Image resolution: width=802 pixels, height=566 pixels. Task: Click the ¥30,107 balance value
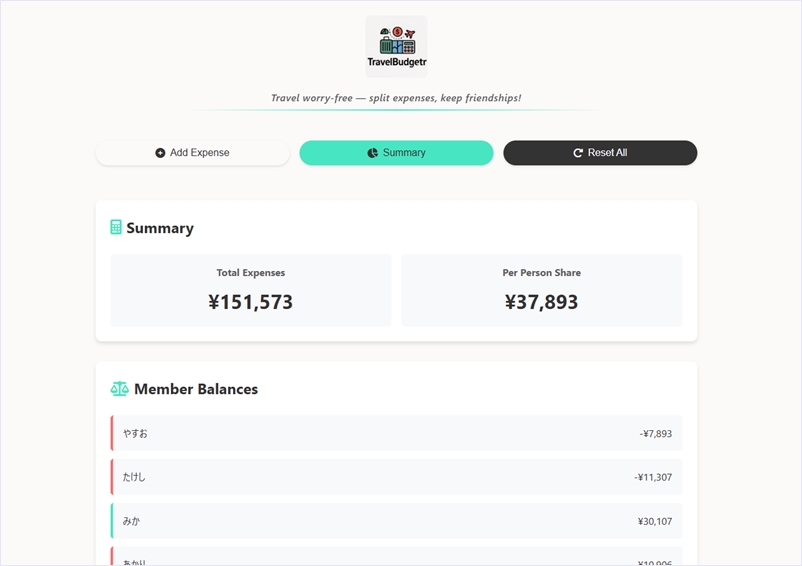click(654, 521)
